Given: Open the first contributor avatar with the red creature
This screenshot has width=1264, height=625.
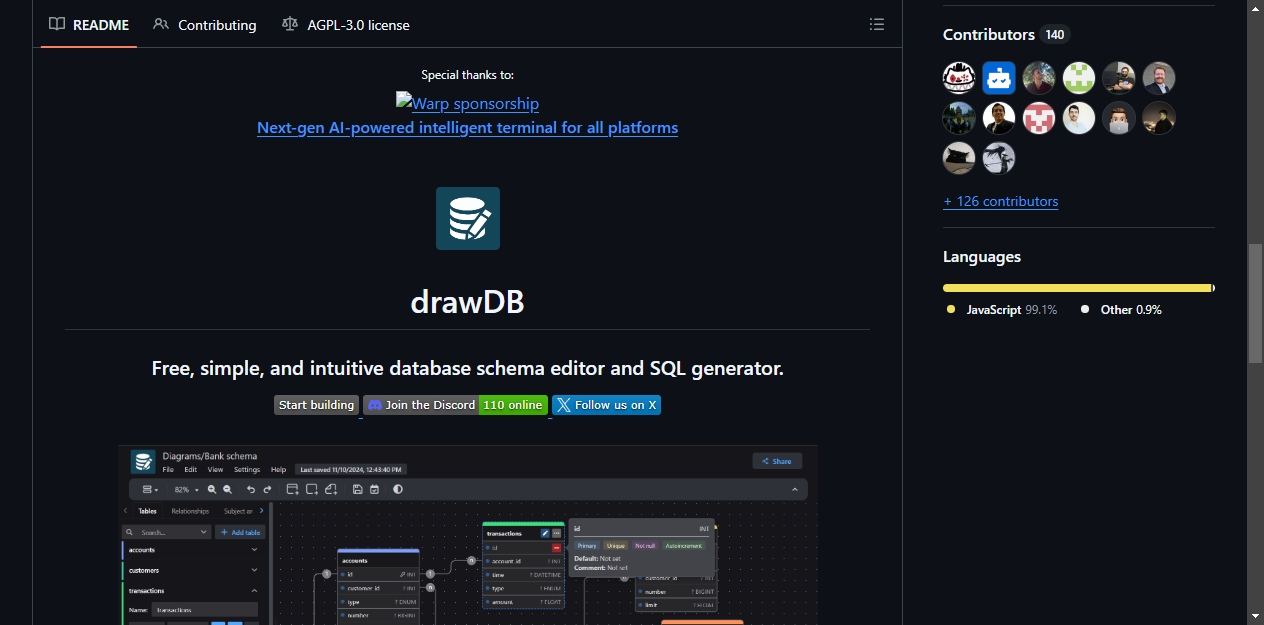Looking at the screenshot, I should pyautogui.click(x=959, y=78).
